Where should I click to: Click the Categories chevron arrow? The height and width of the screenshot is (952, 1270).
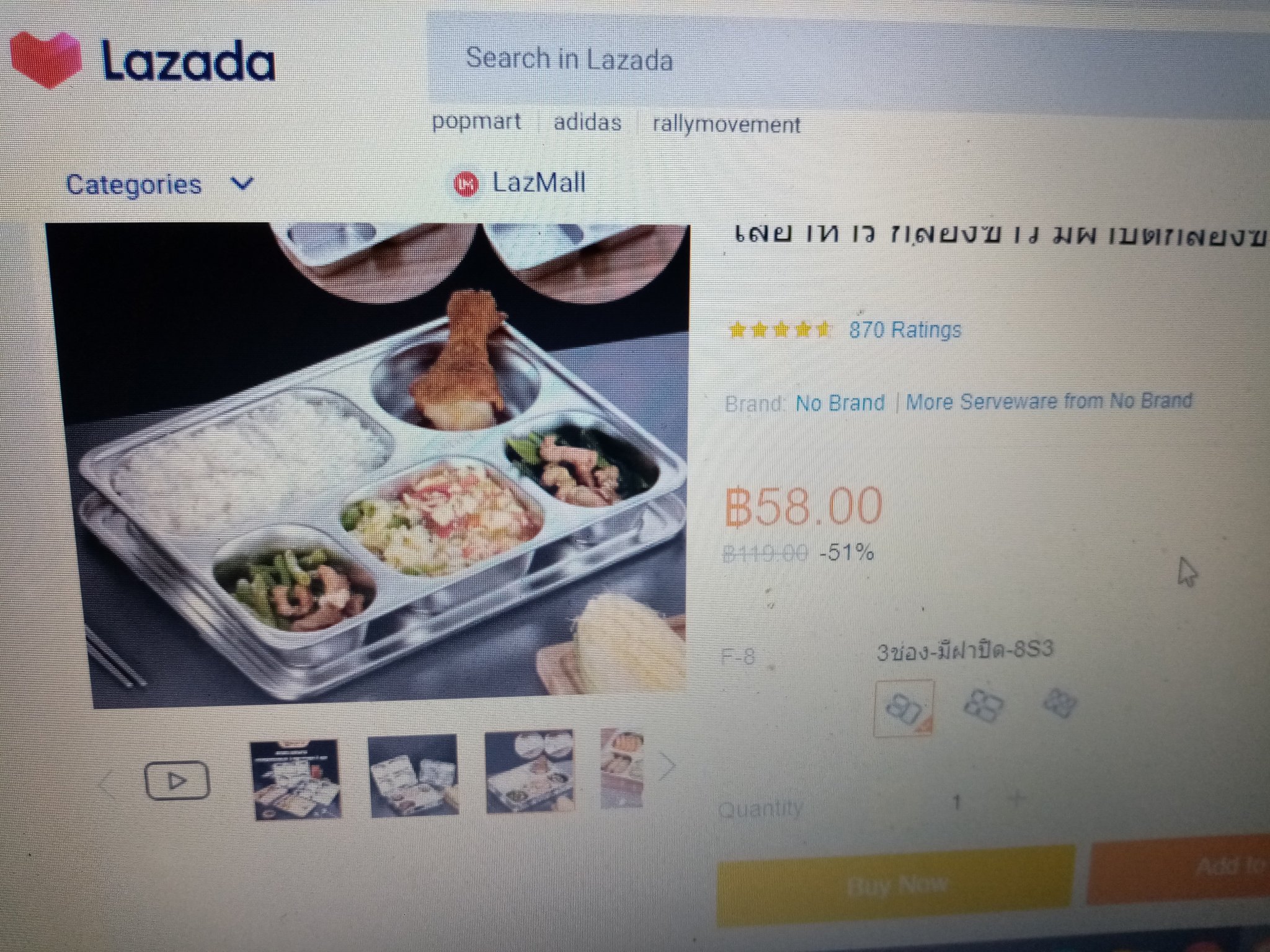tap(242, 183)
